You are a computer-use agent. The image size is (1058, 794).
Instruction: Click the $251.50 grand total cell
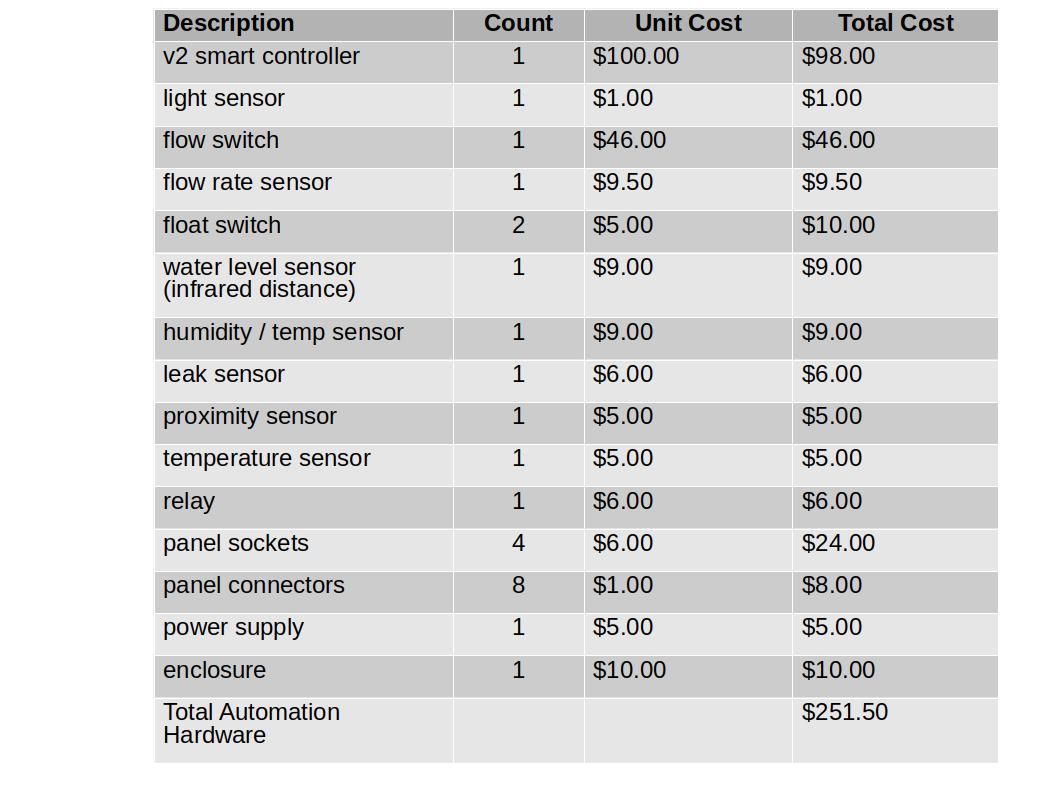pyautogui.click(x=895, y=730)
